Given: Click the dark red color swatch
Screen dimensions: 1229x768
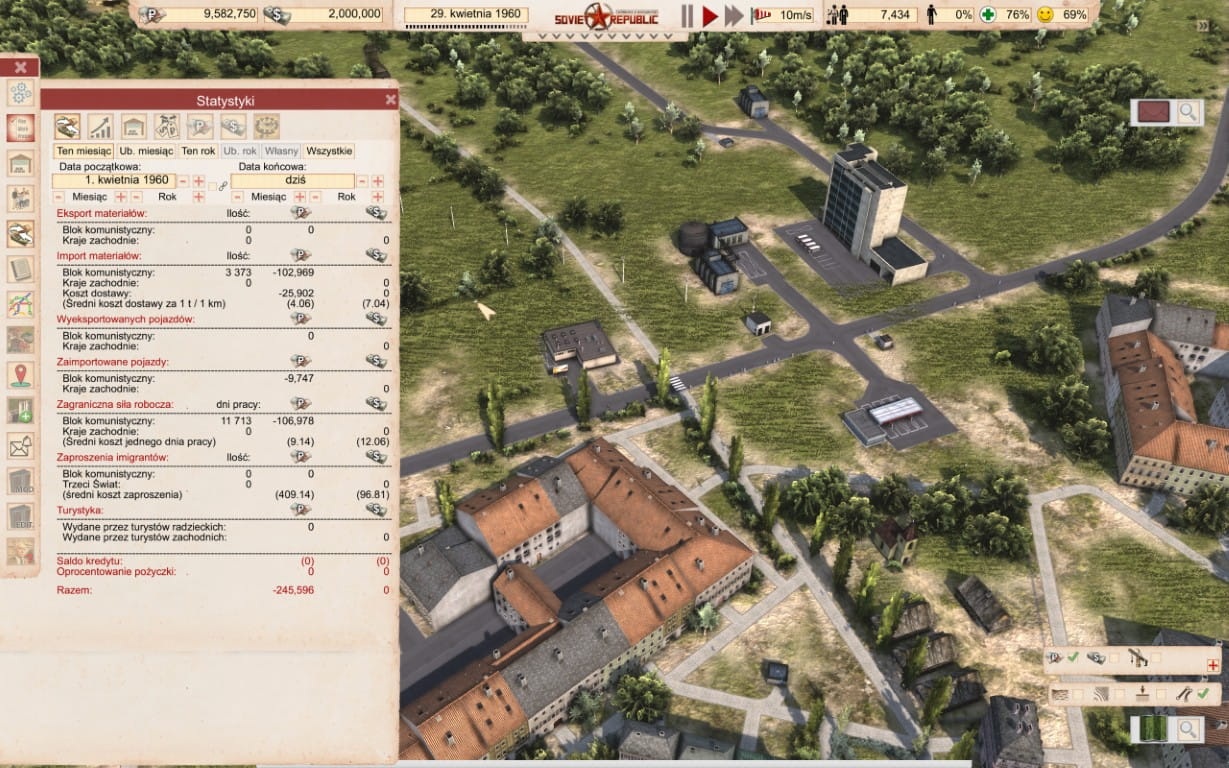Looking at the screenshot, I should (x=1153, y=112).
